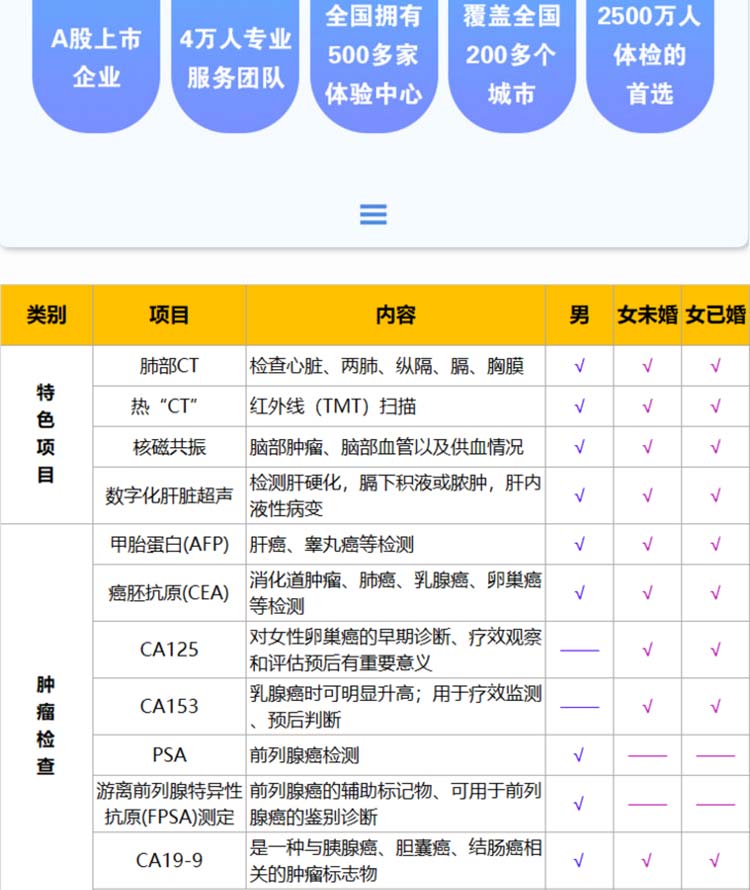Click the 男 checkmark in 肺部CT row

coord(579,366)
